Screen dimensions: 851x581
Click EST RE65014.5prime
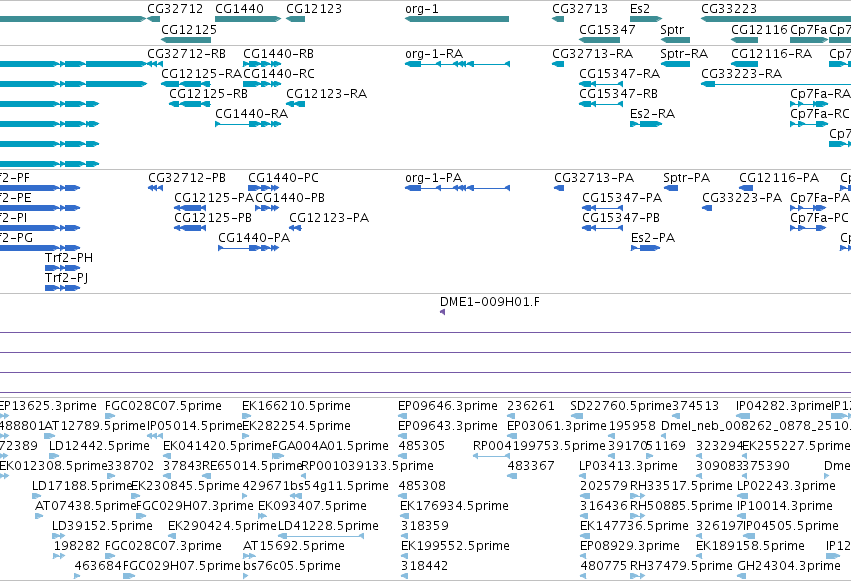252,466
